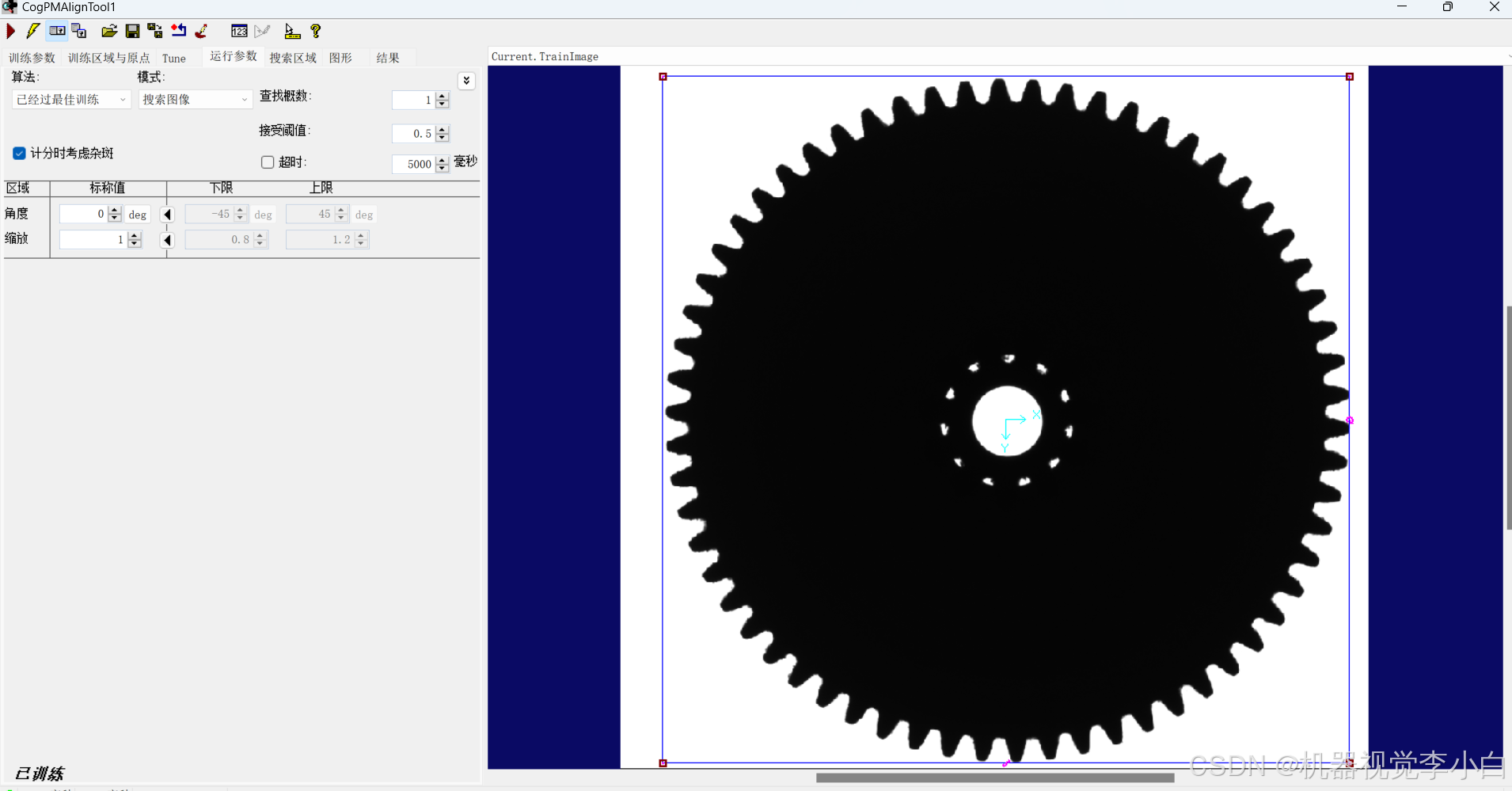This screenshot has height=791, width=1512.
Task: Open the Tune tab
Action: 174,58
